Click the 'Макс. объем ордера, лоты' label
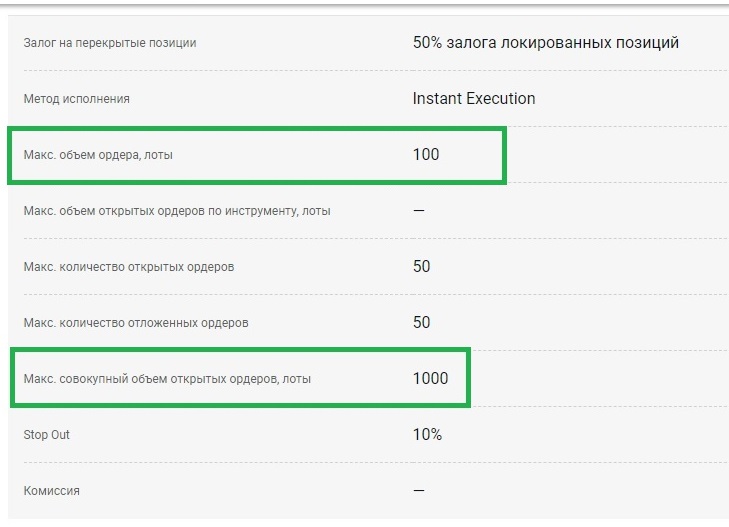 [98, 155]
